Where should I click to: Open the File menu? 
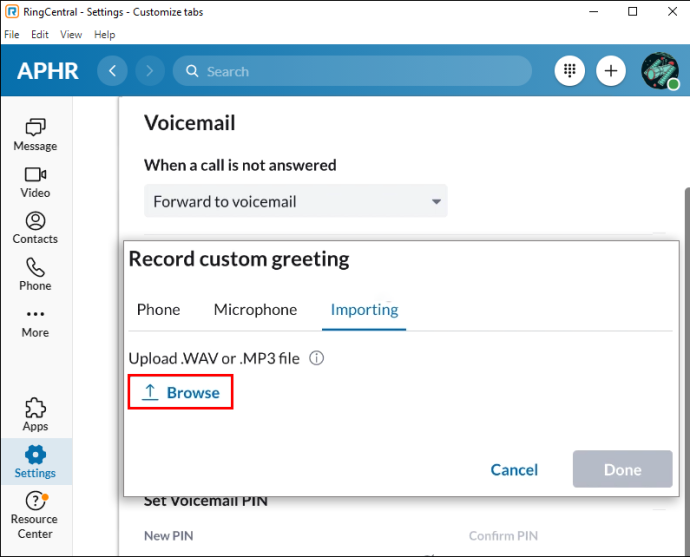click(x=11, y=34)
